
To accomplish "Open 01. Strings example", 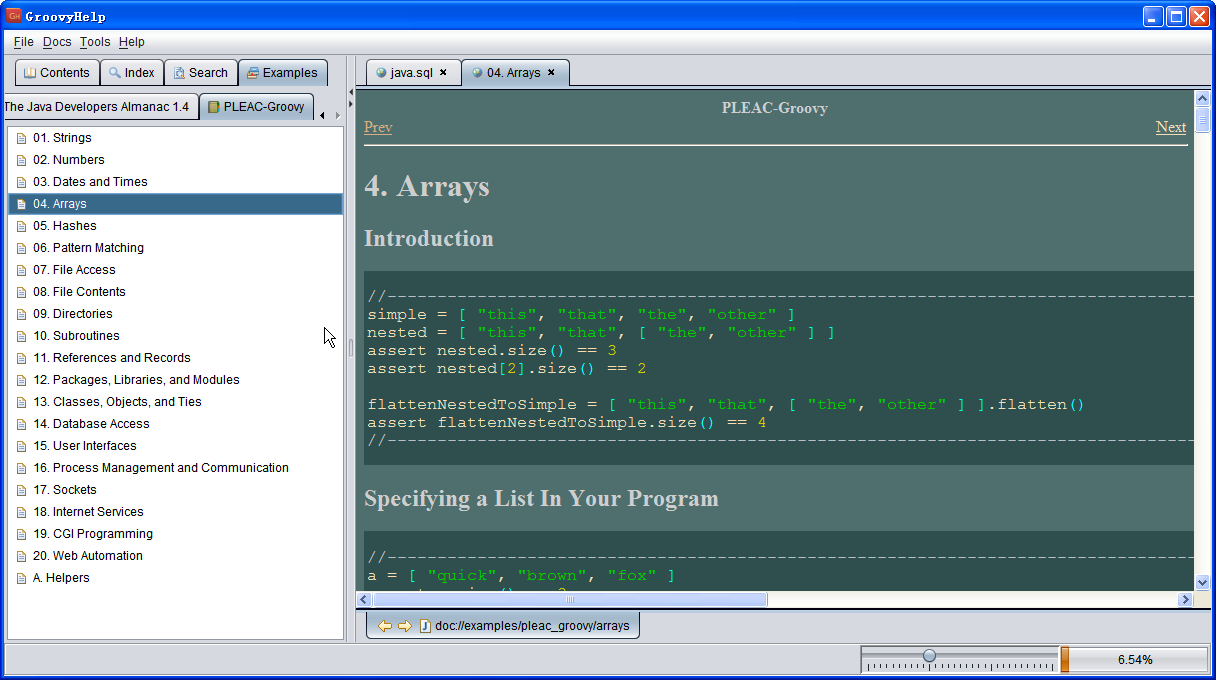I will coord(175,138).
